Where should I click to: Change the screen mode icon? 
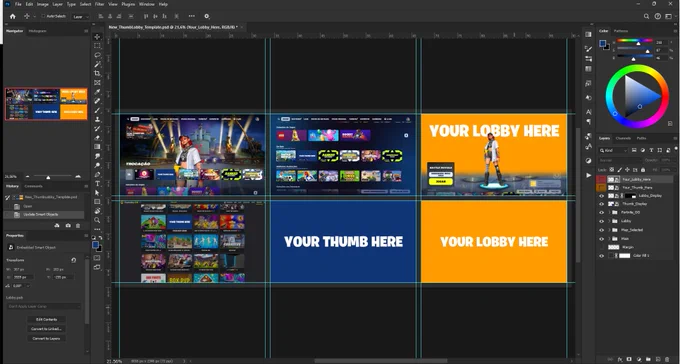click(x=97, y=267)
